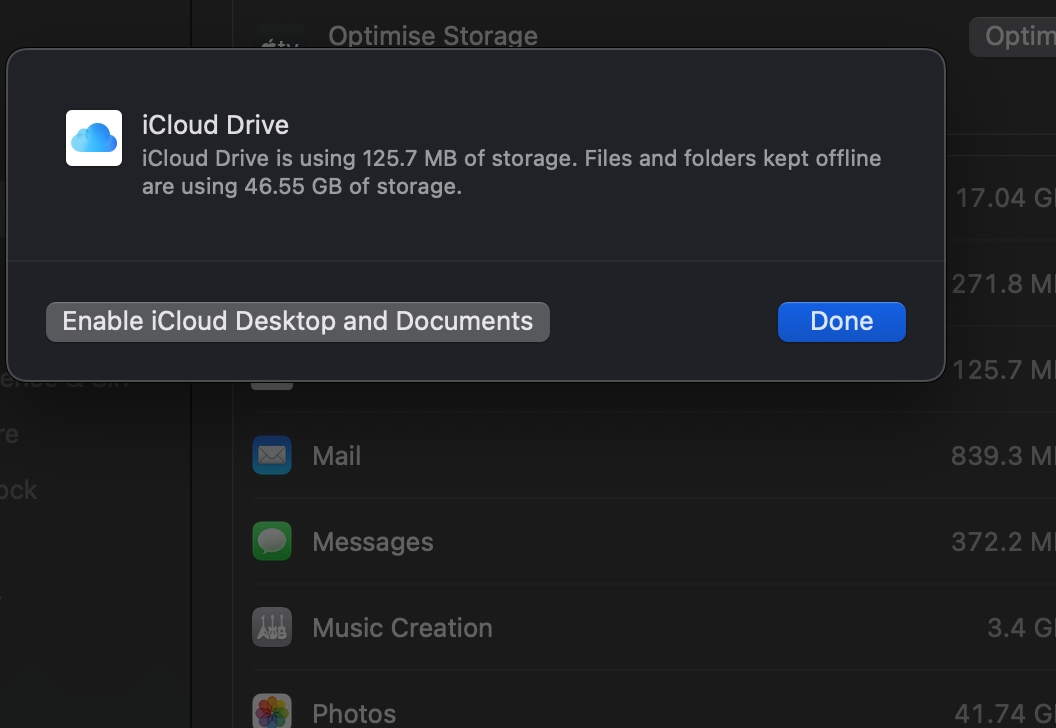The height and width of the screenshot is (728, 1056).
Task: Click the iCloud Drive storage description text
Action: [x=511, y=172]
